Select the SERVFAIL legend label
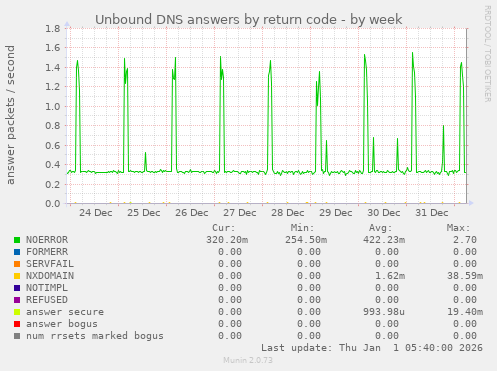497x371 pixels. [50, 264]
